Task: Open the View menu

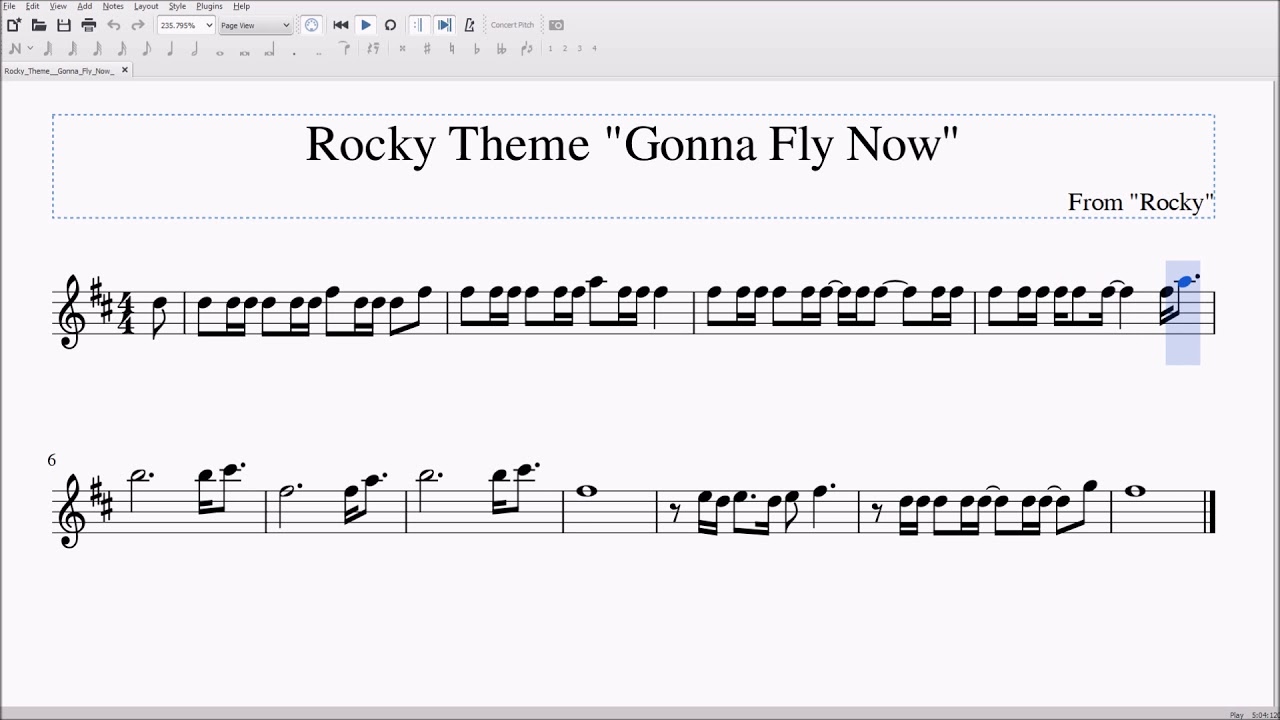Action: click(58, 6)
